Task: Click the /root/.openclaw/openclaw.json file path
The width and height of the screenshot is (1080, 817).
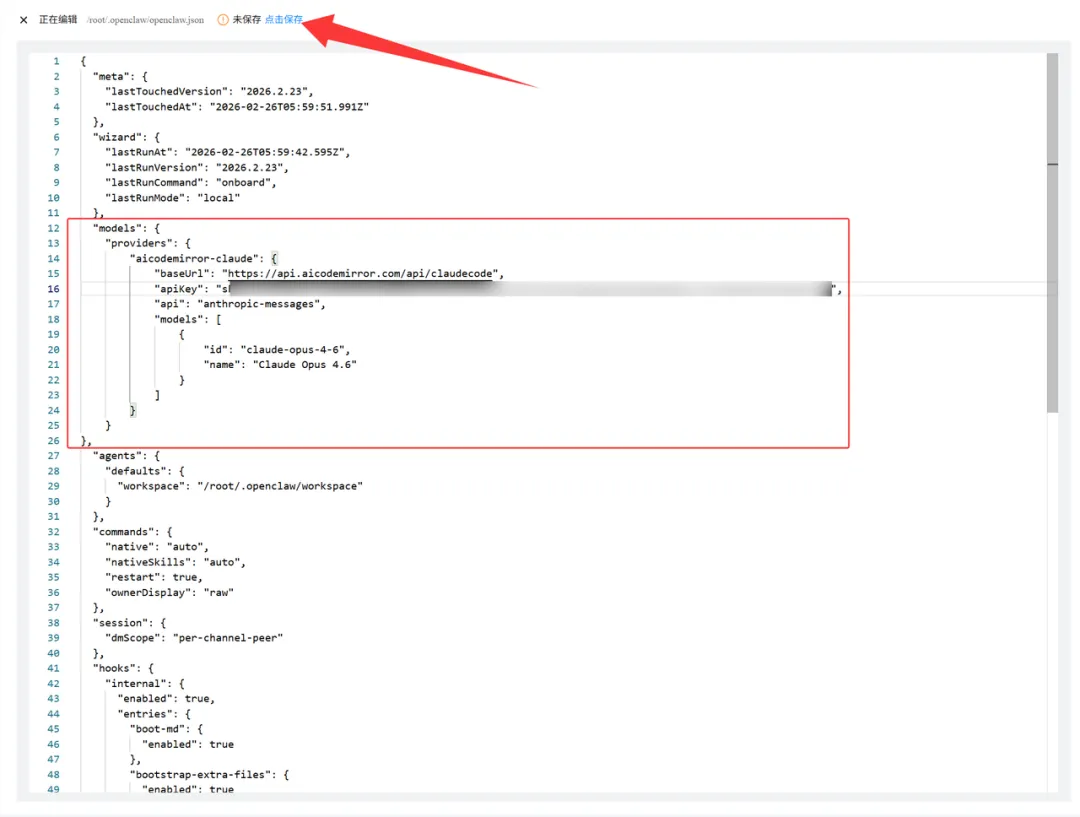Action: [145, 20]
